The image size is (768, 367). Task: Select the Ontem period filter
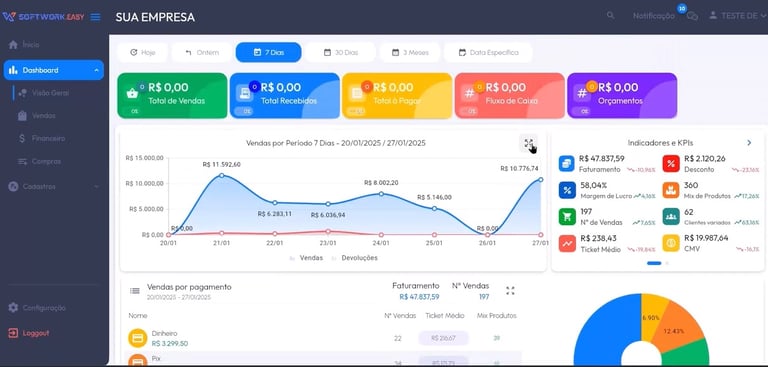pos(202,52)
